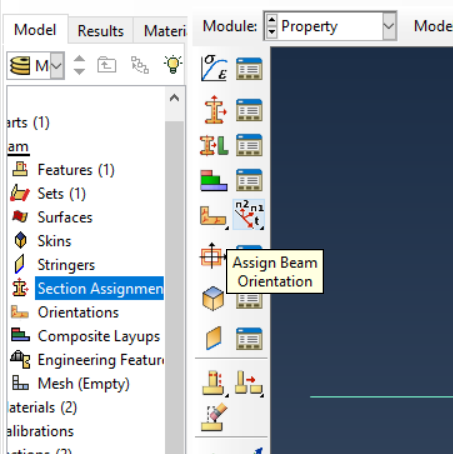
Task: Select Mesh (Empty) in the tree
Action: click(x=83, y=383)
